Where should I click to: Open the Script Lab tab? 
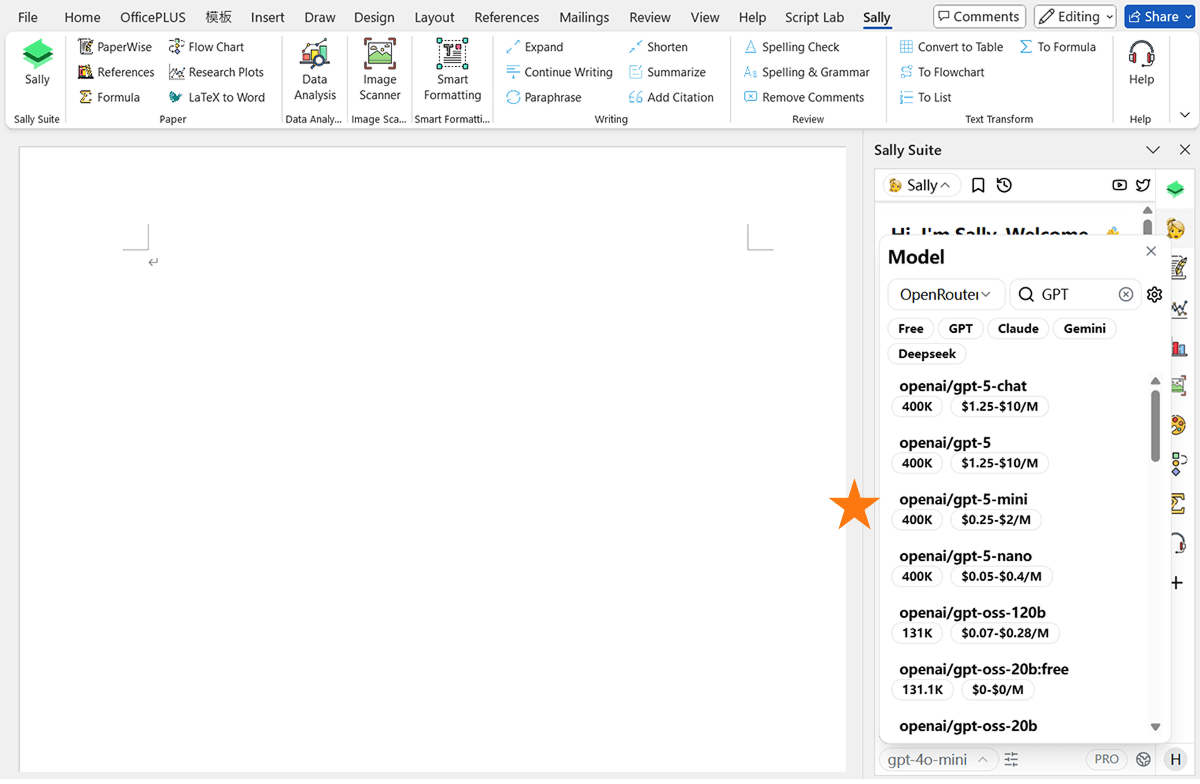(x=814, y=17)
